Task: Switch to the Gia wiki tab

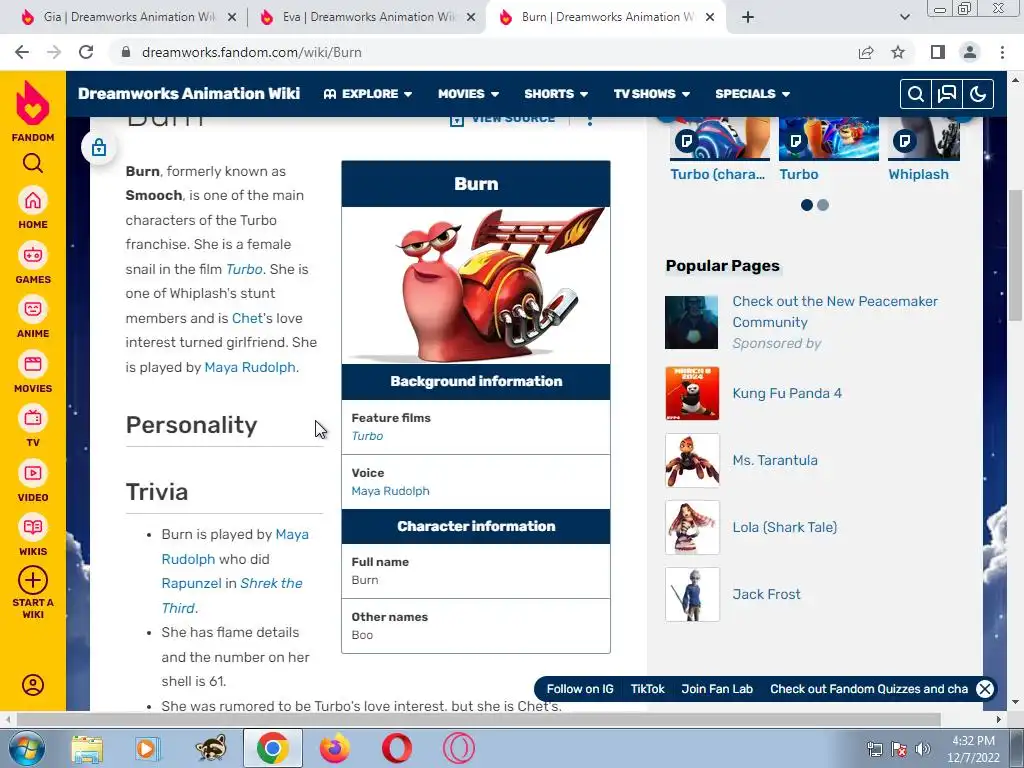Action: [x=129, y=17]
